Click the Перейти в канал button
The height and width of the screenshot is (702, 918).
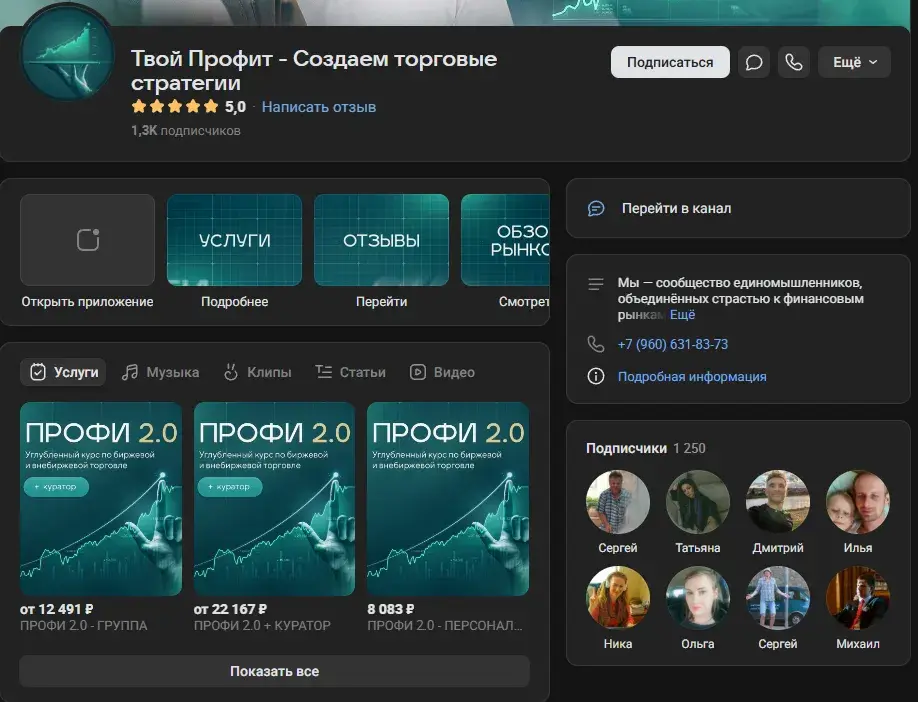pyautogui.click(x=738, y=208)
